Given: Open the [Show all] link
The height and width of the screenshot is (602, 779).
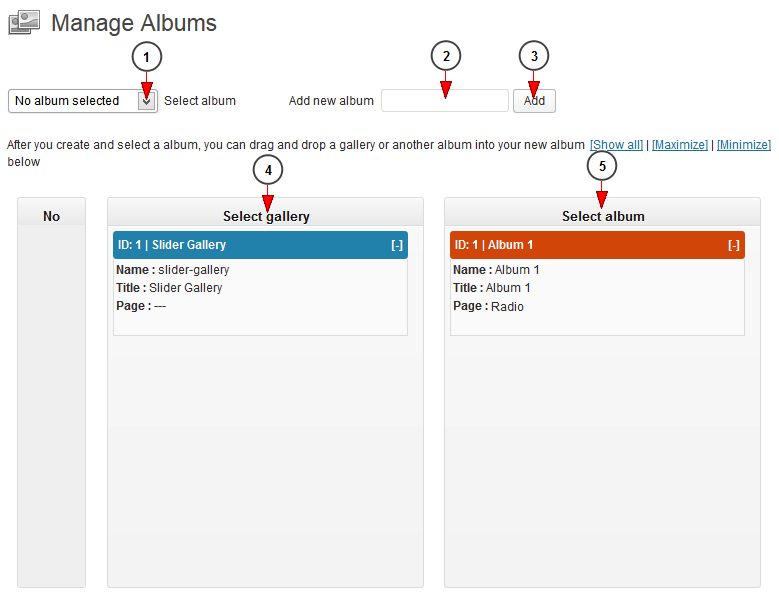Looking at the screenshot, I should [616, 145].
